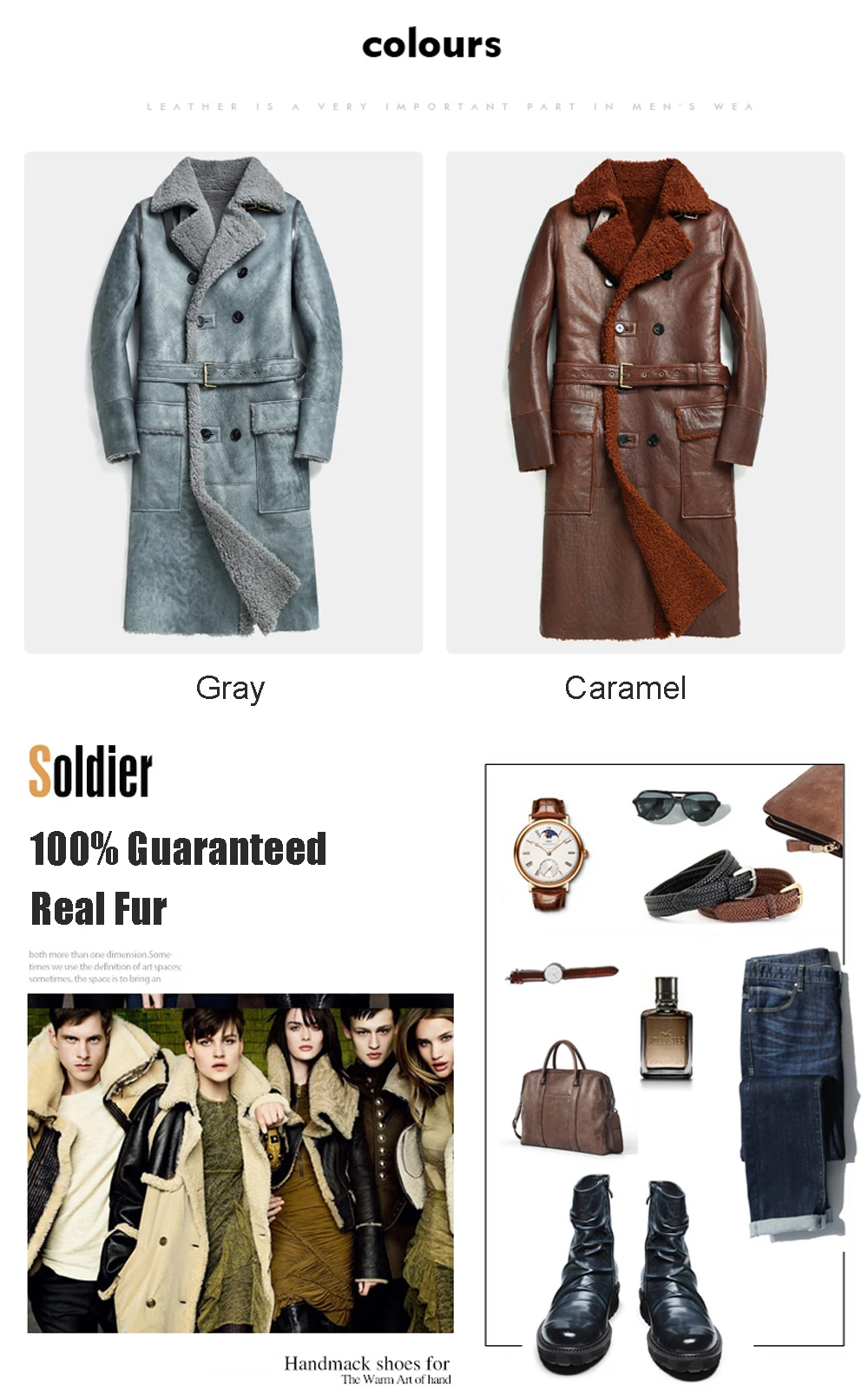Click the caramel leather coat image
This screenshot has height=1398, width=868.
pyautogui.click(x=645, y=402)
